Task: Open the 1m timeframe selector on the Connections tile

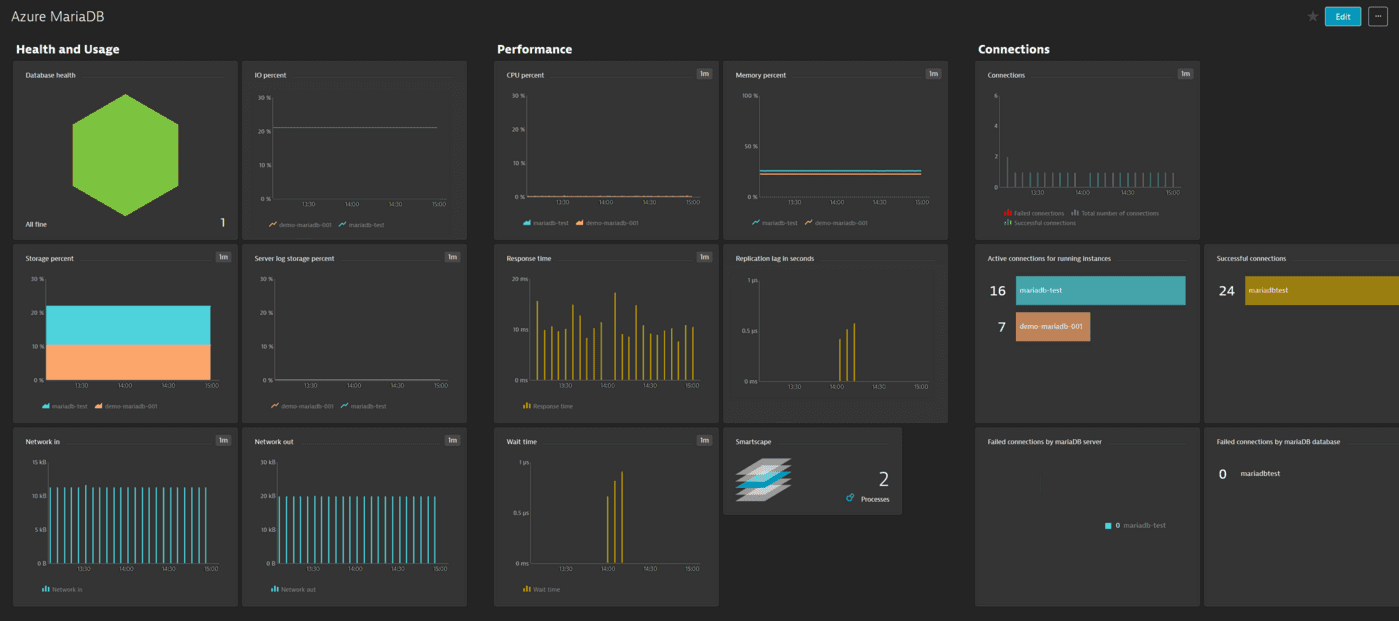Action: [1184, 74]
